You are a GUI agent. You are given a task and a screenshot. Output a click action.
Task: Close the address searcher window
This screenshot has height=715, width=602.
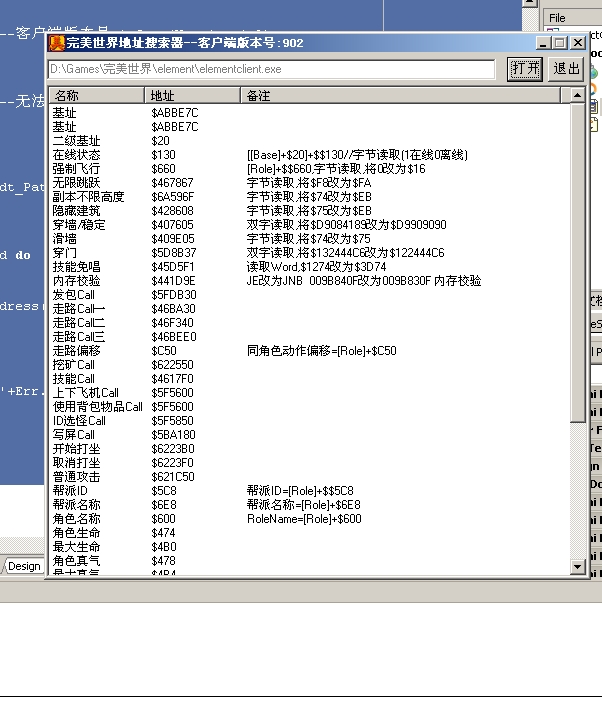[x=578, y=43]
